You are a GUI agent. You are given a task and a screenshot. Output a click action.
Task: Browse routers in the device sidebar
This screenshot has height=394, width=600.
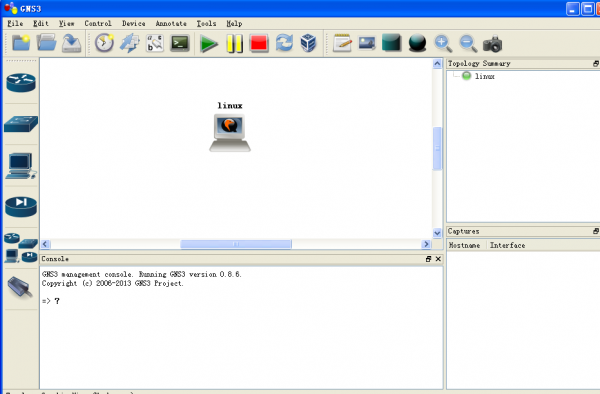21,83
